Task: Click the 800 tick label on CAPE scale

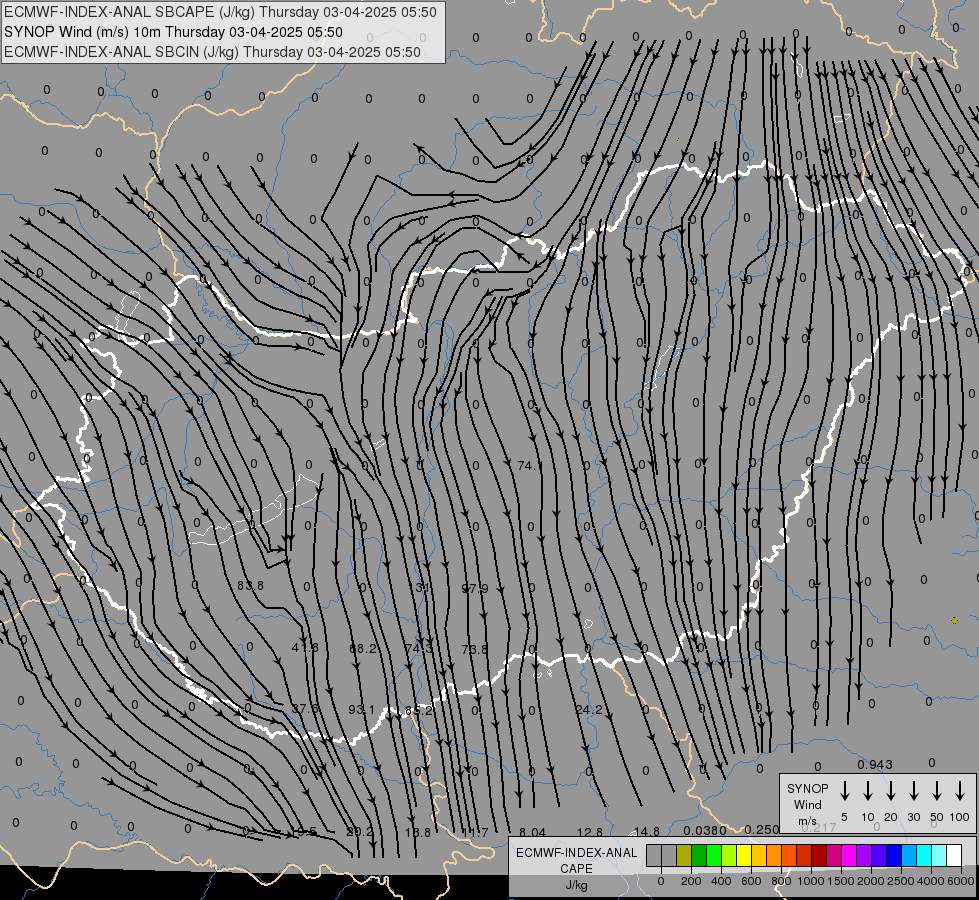Action: [780, 881]
